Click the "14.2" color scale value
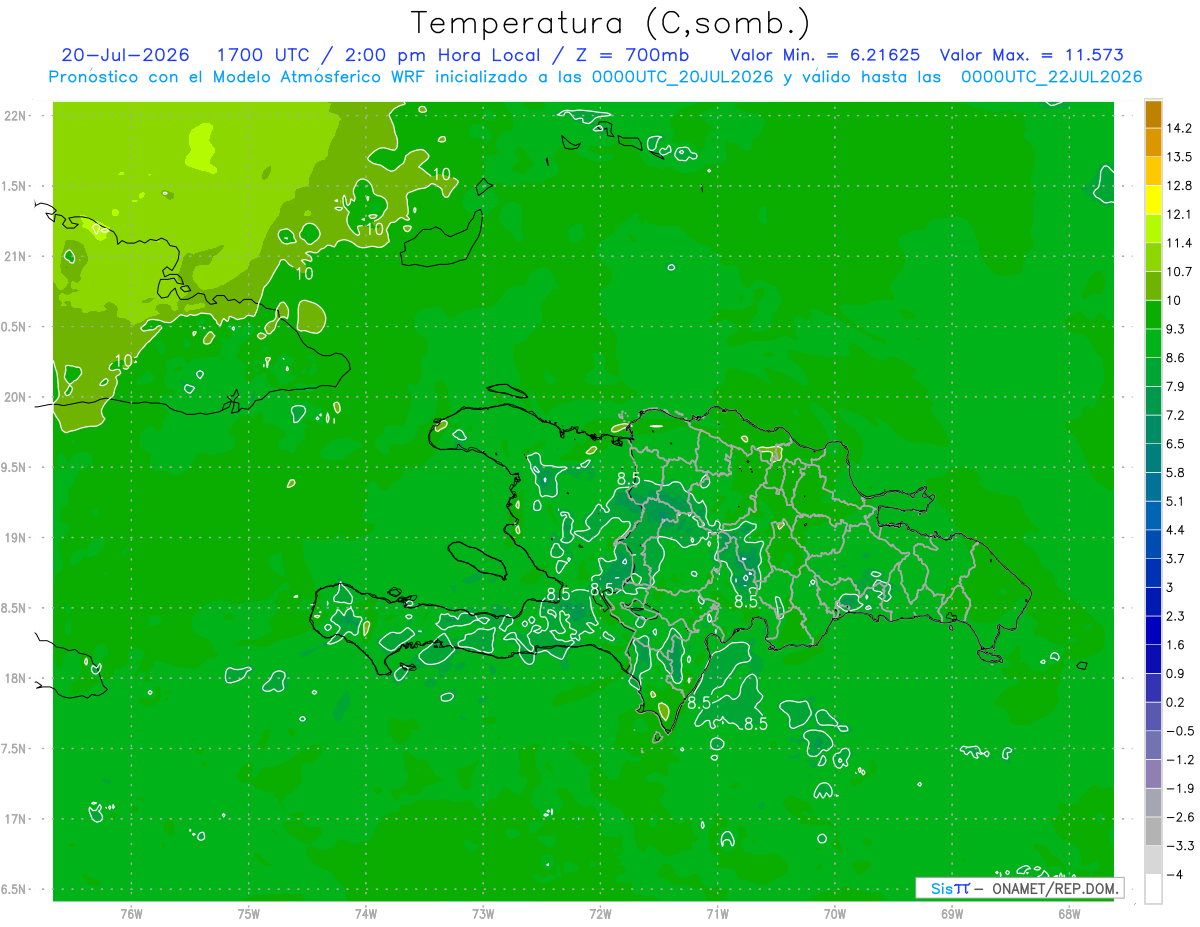The image size is (1200, 927). pyautogui.click(x=1179, y=128)
